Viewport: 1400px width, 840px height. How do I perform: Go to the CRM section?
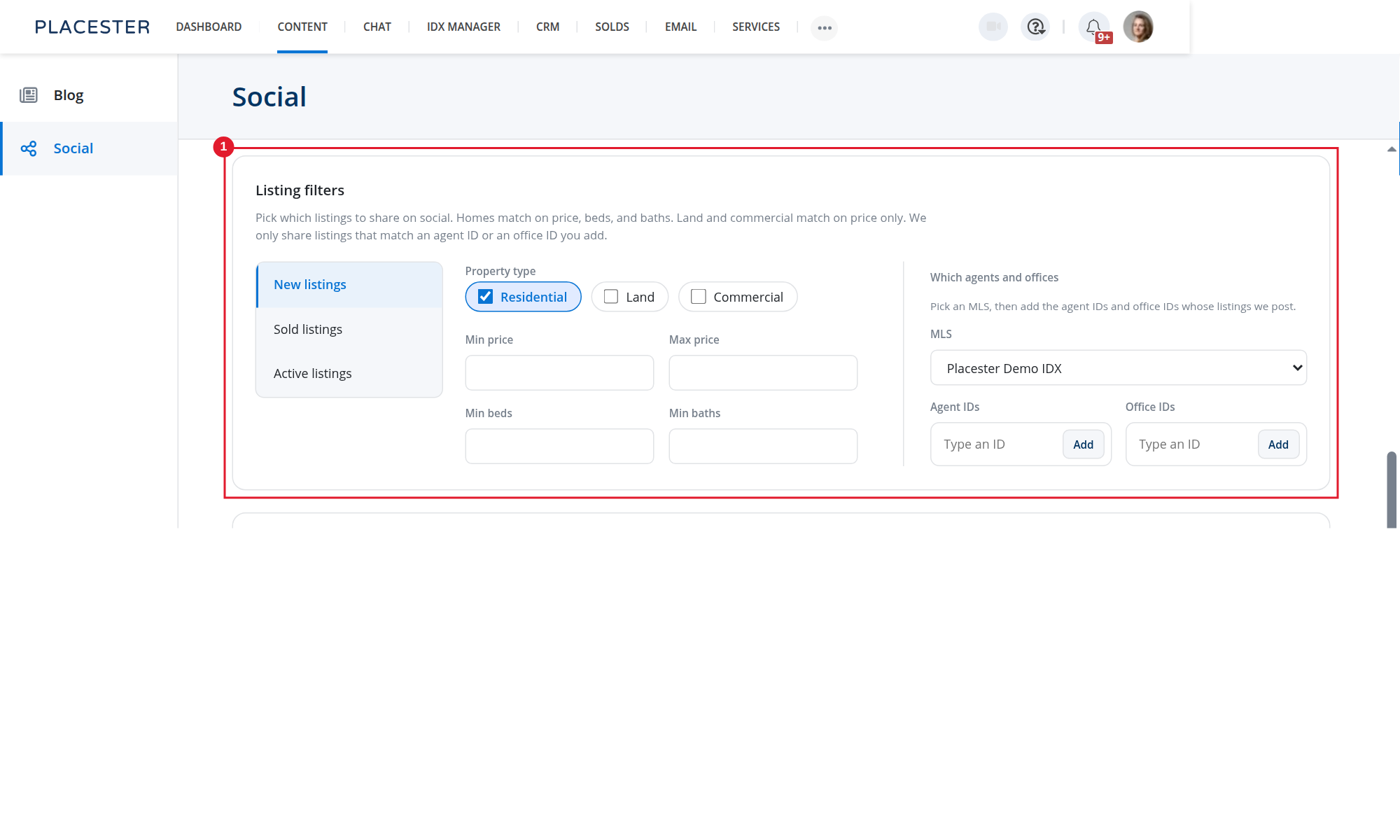pos(547,27)
